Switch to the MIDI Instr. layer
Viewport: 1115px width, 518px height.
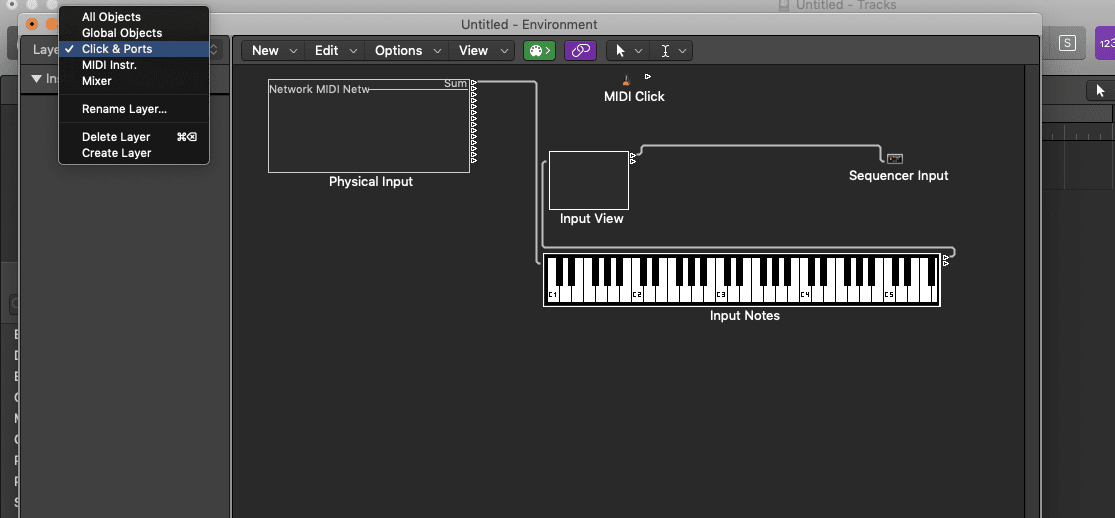pos(109,65)
